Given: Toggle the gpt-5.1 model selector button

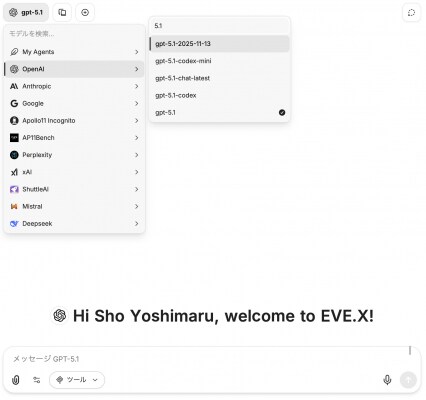Looking at the screenshot, I should click(26, 12).
